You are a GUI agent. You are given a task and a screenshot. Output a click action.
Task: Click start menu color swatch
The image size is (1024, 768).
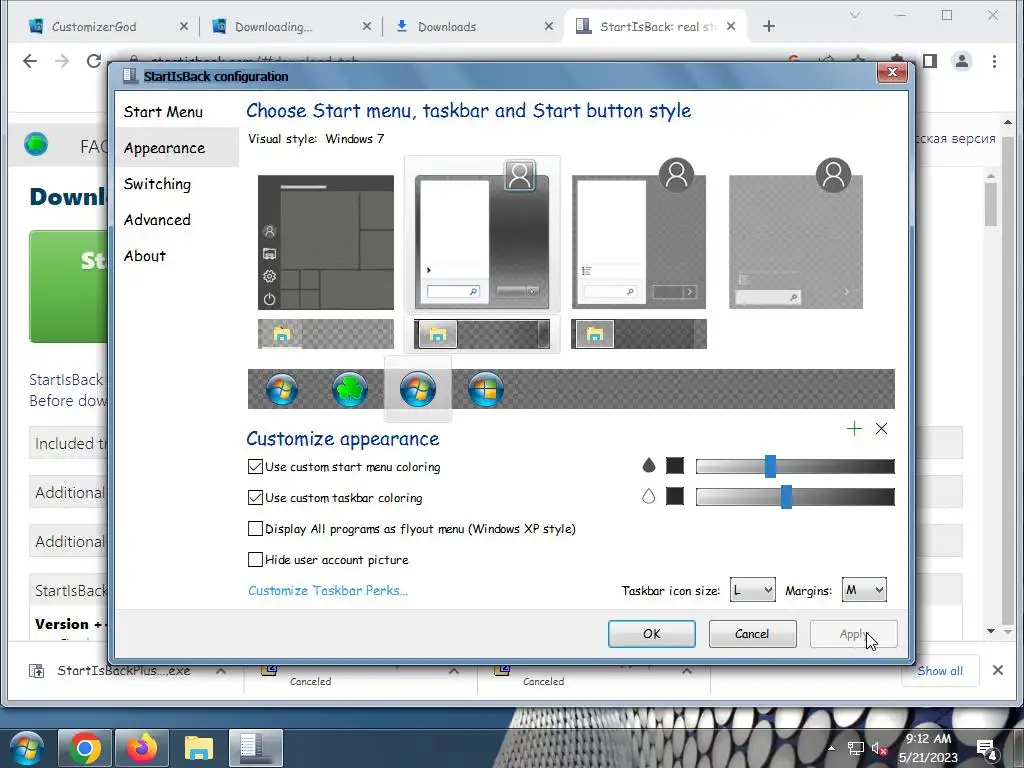coord(675,465)
